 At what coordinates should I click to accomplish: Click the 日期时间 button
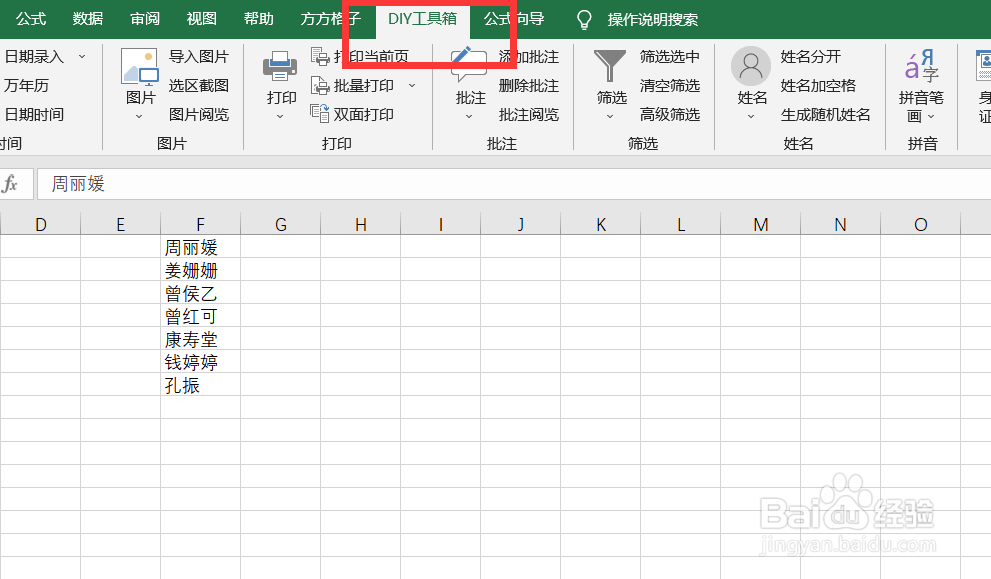click(x=34, y=114)
